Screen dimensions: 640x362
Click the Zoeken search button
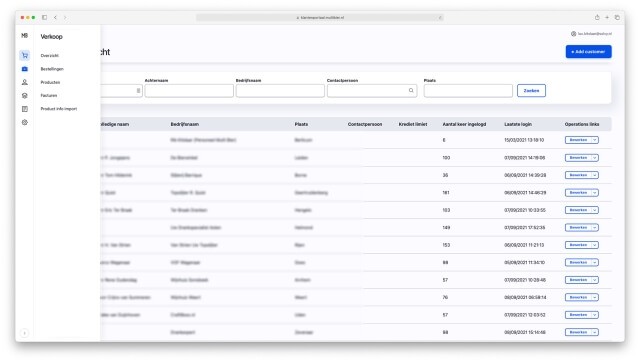tap(531, 91)
